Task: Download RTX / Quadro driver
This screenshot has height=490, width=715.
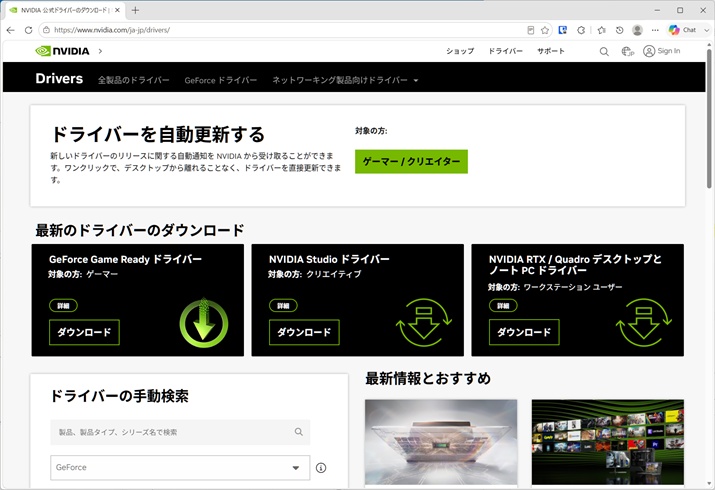Action: point(524,332)
